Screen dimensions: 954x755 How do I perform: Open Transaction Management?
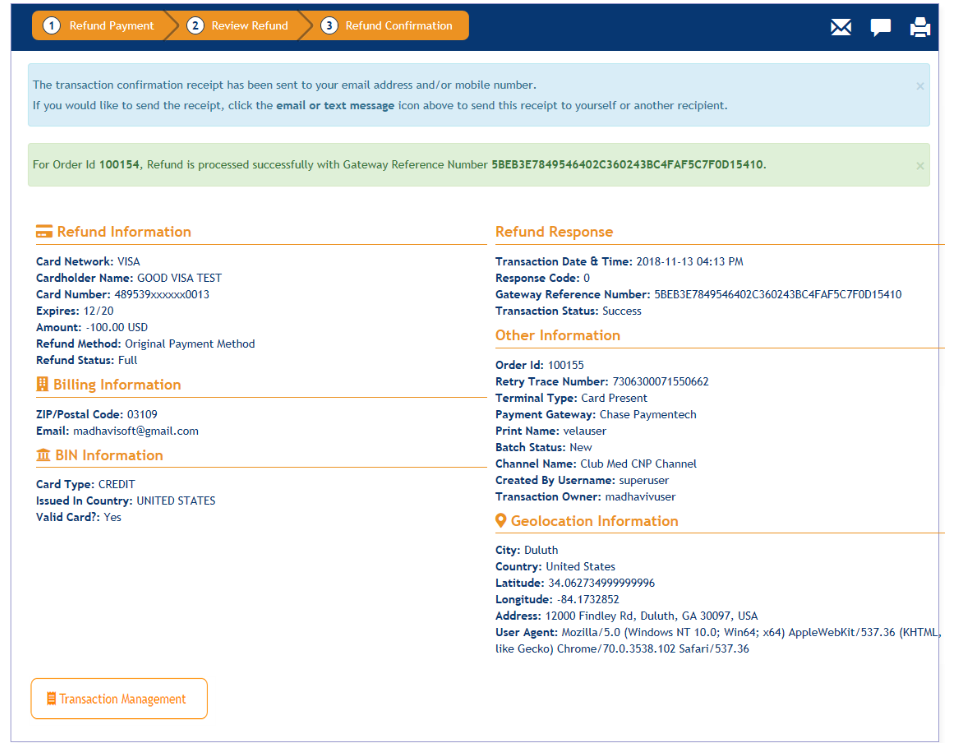pos(119,699)
